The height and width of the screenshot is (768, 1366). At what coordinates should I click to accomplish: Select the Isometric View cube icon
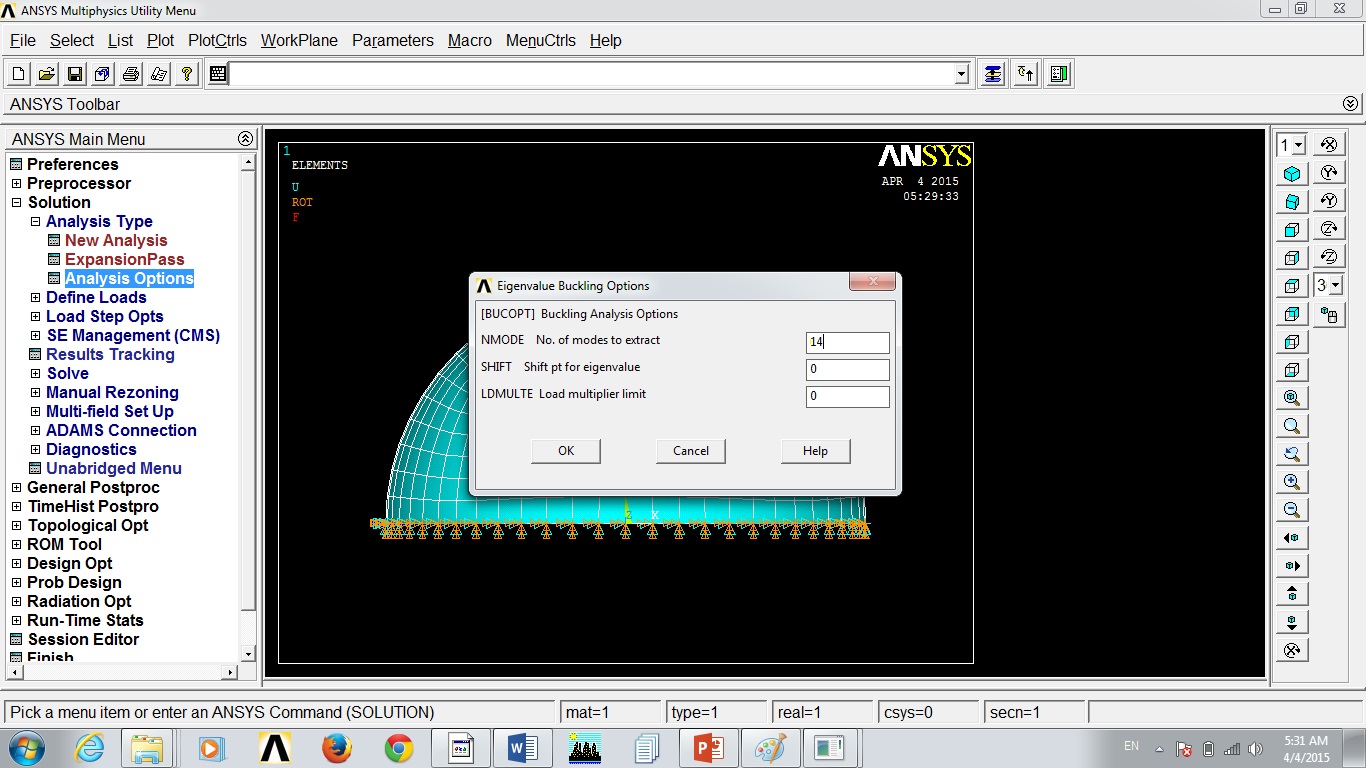pyautogui.click(x=1292, y=174)
